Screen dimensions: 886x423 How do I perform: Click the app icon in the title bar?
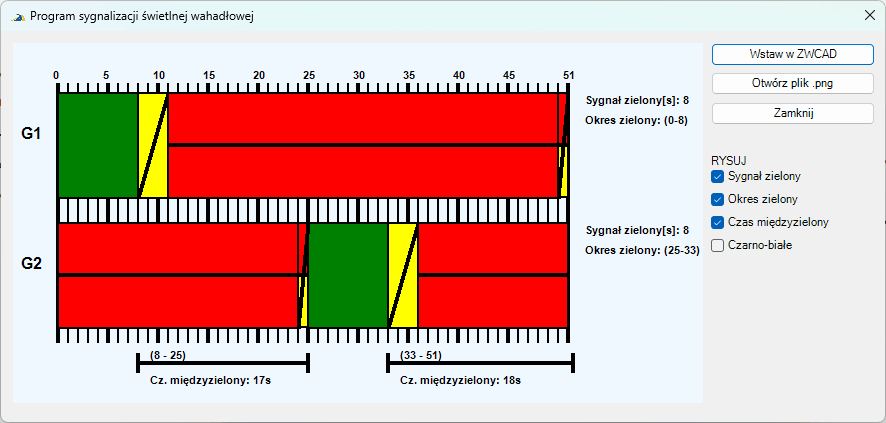19,16
